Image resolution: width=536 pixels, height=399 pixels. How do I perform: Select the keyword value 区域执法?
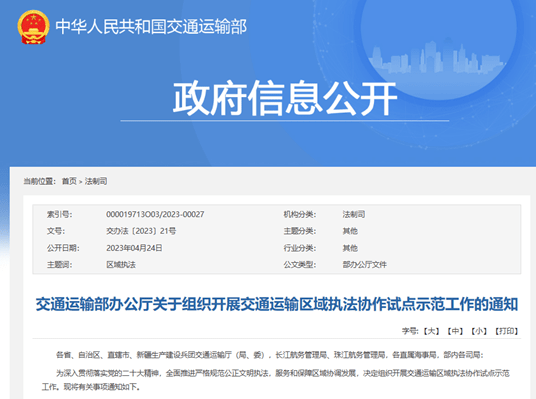pos(121,265)
